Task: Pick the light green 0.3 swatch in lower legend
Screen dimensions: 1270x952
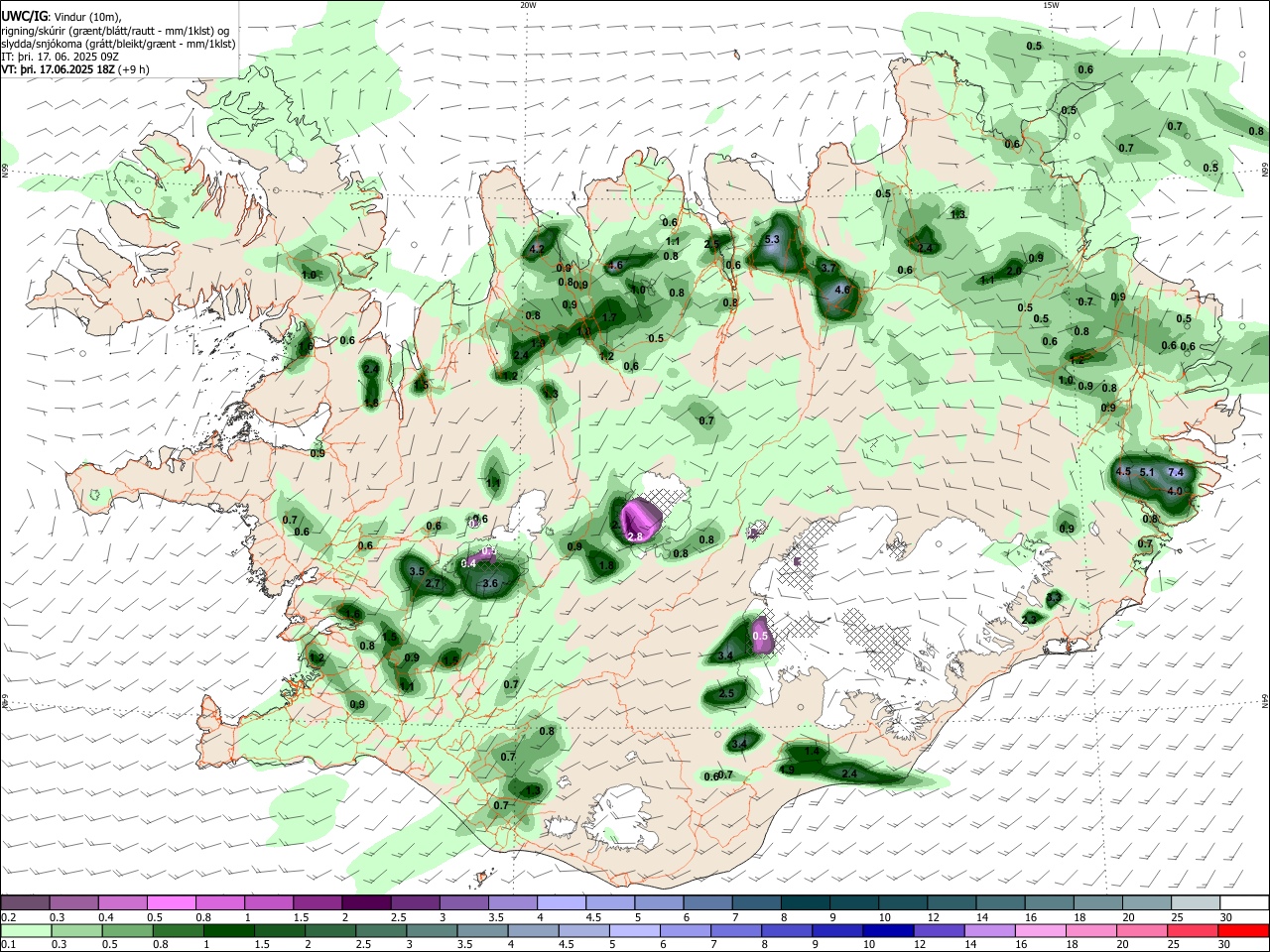Action: [75, 931]
